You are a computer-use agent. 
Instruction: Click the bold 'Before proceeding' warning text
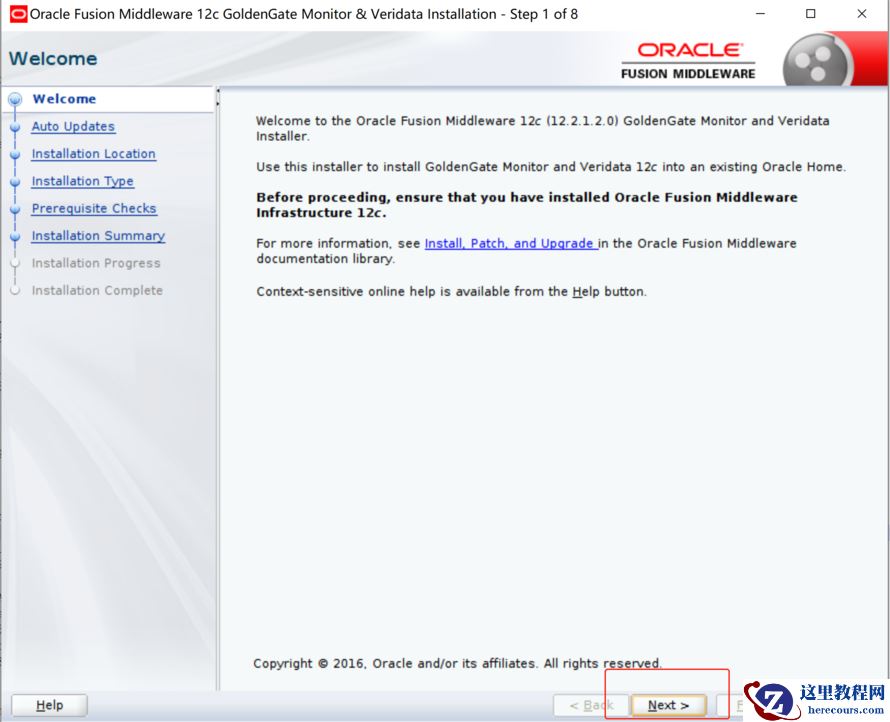click(527, 205)
